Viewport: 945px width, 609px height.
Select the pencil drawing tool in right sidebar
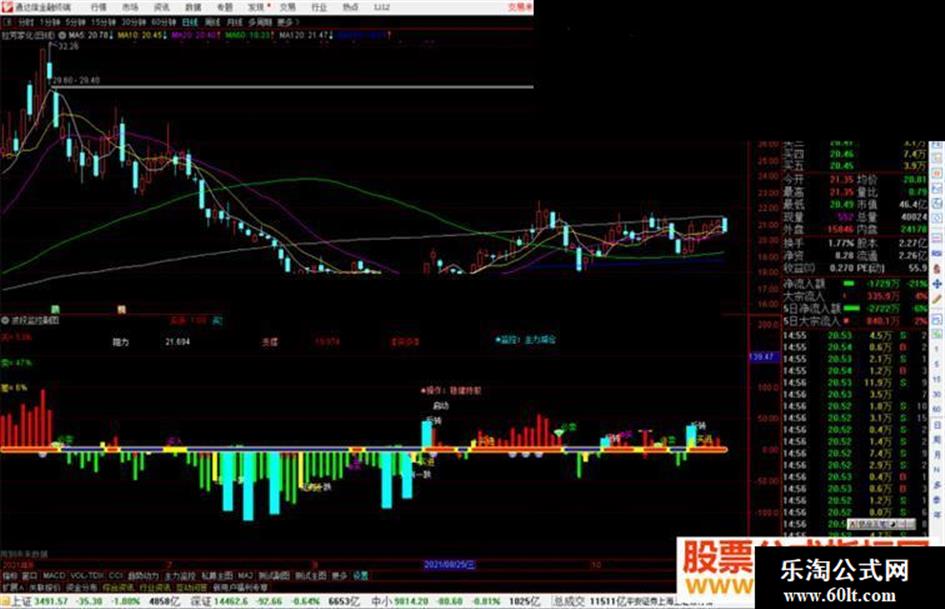(x=937, y=298)
